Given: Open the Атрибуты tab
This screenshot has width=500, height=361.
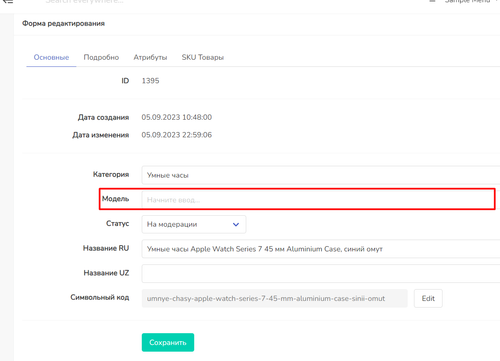Looking at the screenshot, I should 150,57.
